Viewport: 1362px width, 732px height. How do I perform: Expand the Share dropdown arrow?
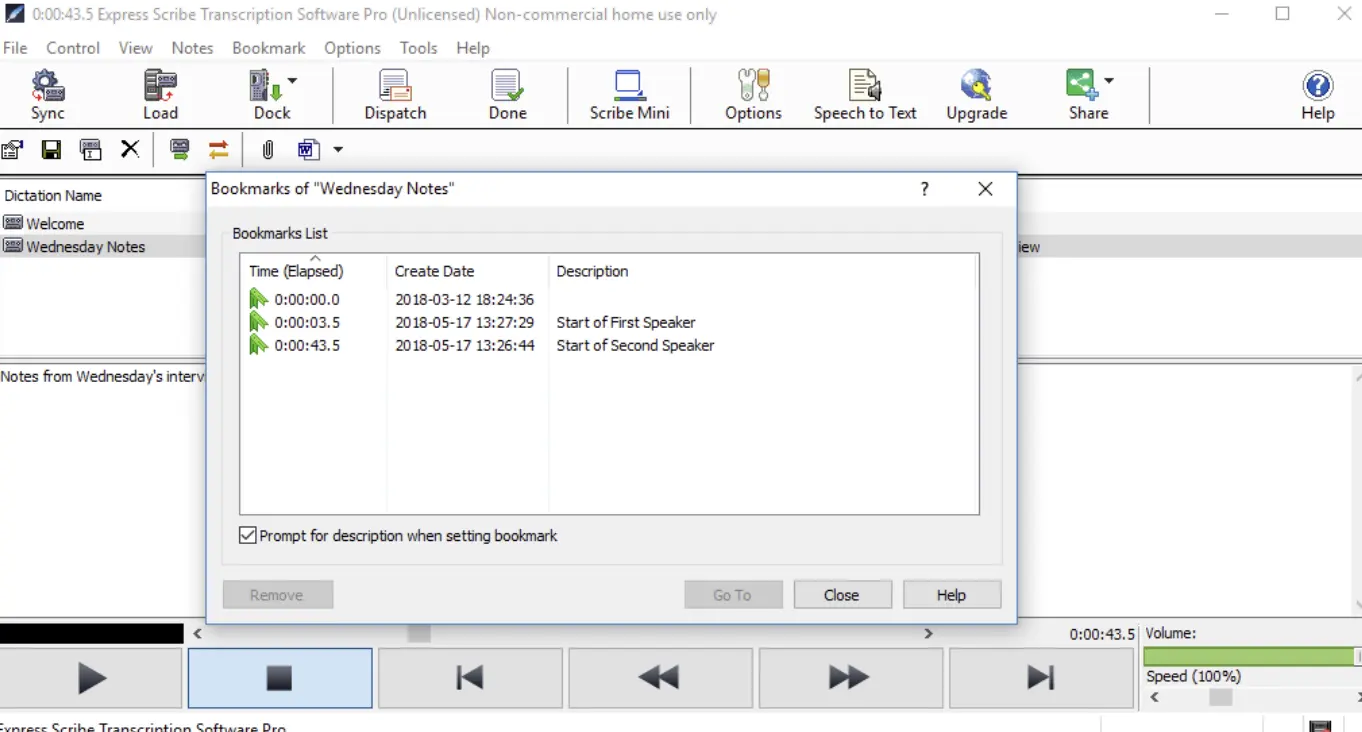click(x=1109, y=81)
